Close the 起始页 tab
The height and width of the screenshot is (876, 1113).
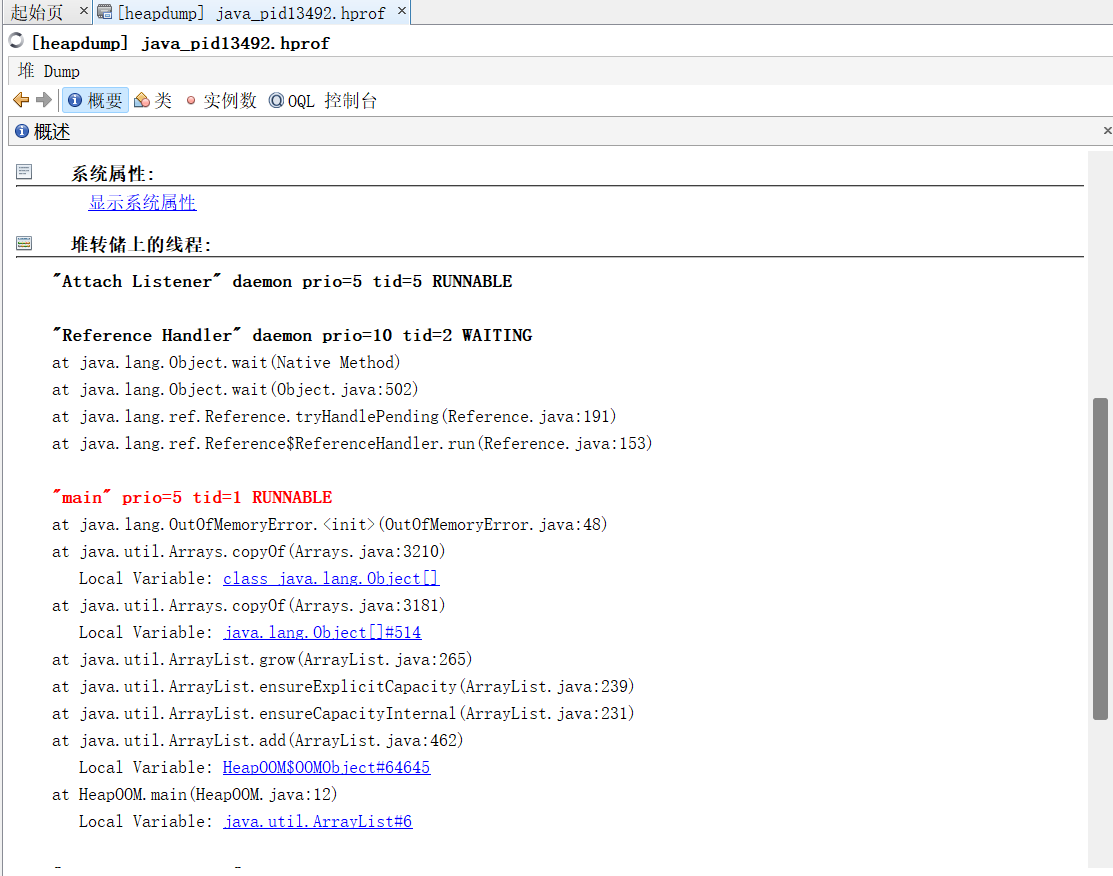tap(83, 11)
